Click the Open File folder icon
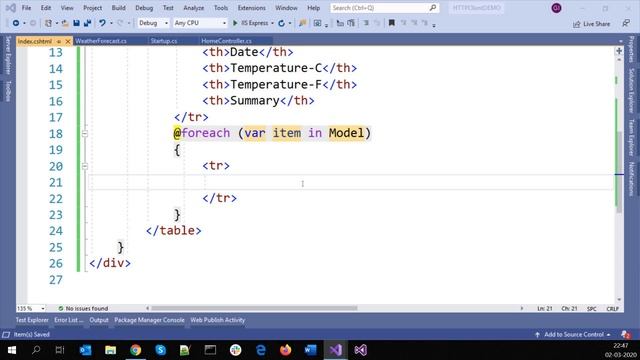The image size is (640, 360). tap(65, 23)
